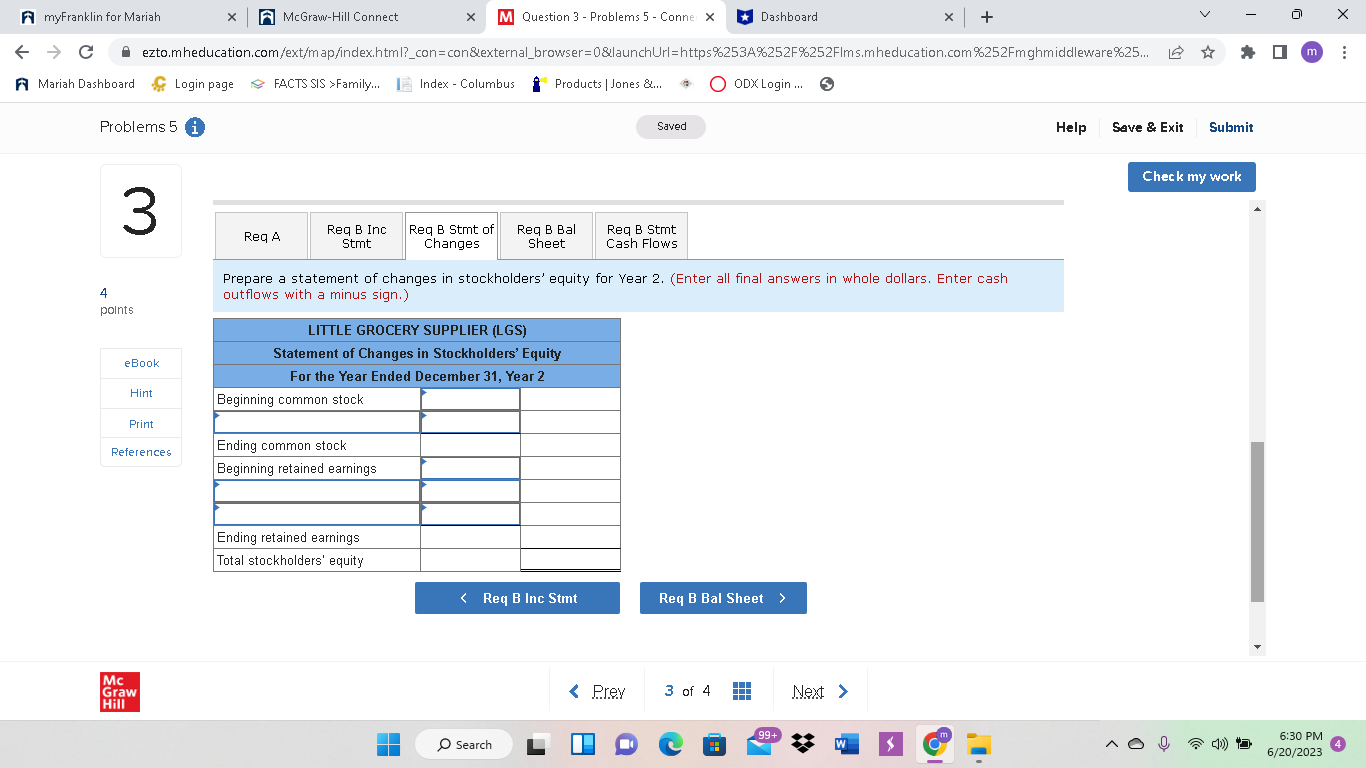
Task: Open a new browser tab
Action: point(987,17)
